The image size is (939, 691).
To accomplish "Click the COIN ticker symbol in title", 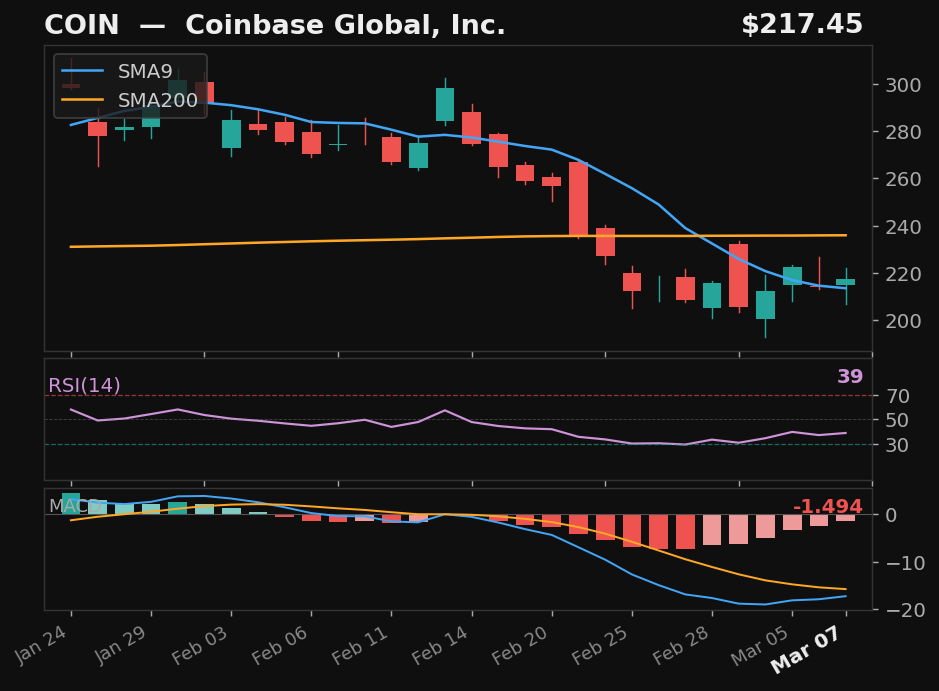I will tap(81, 25).
